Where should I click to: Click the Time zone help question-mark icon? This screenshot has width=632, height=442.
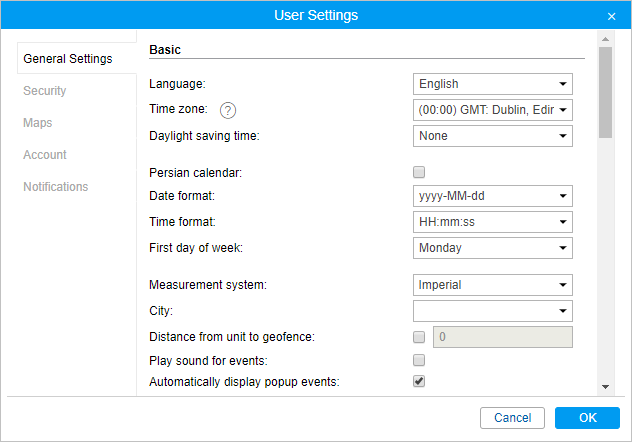[x=228, y=110]
